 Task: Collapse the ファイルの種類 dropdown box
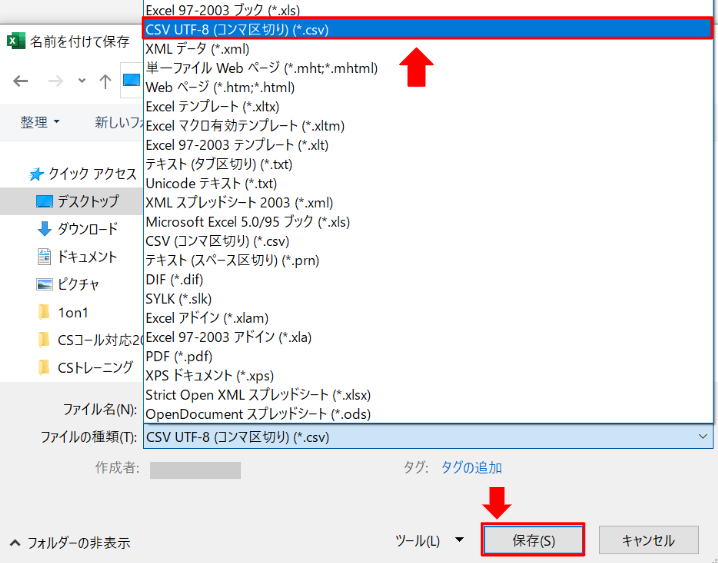pyautogui.click(x=428, y=437)
